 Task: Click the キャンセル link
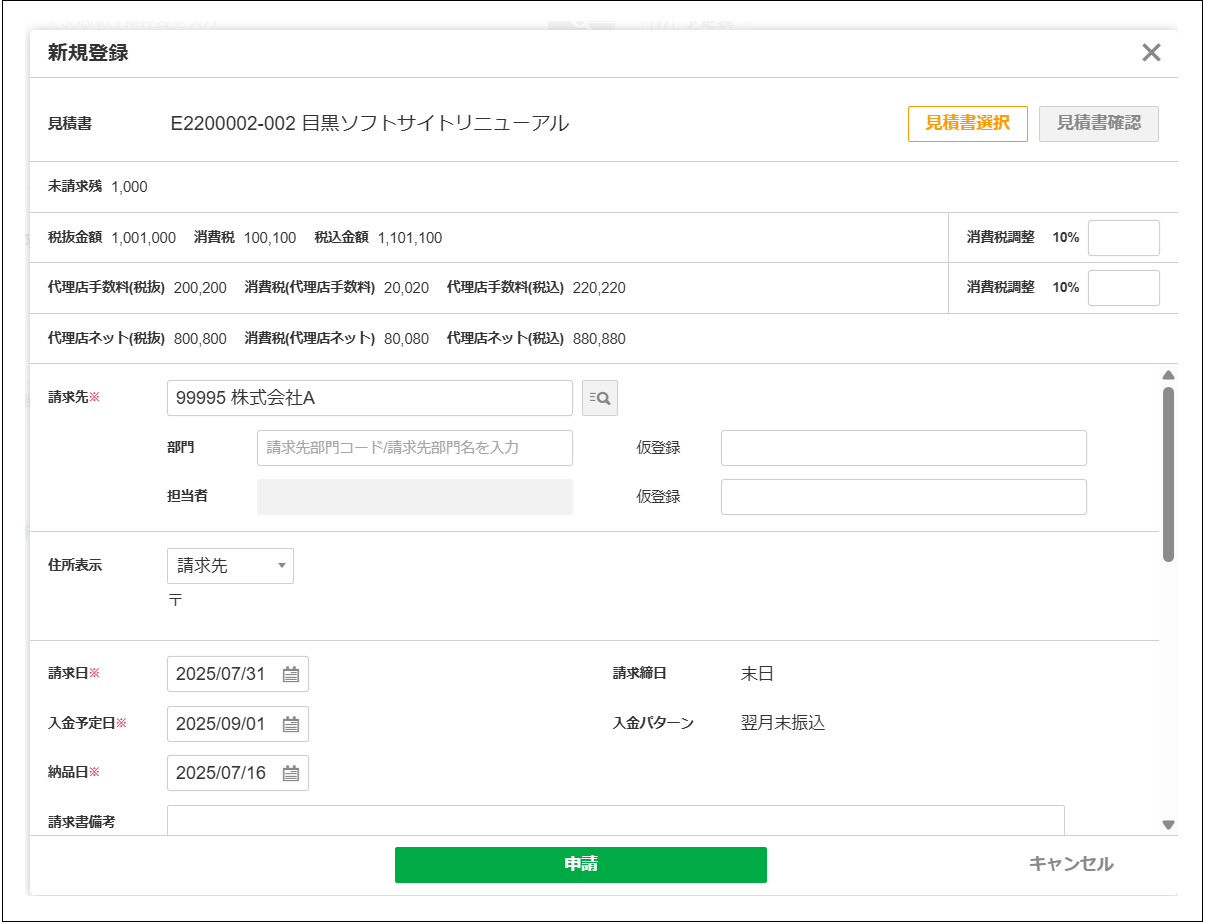tap(1070, 864)
